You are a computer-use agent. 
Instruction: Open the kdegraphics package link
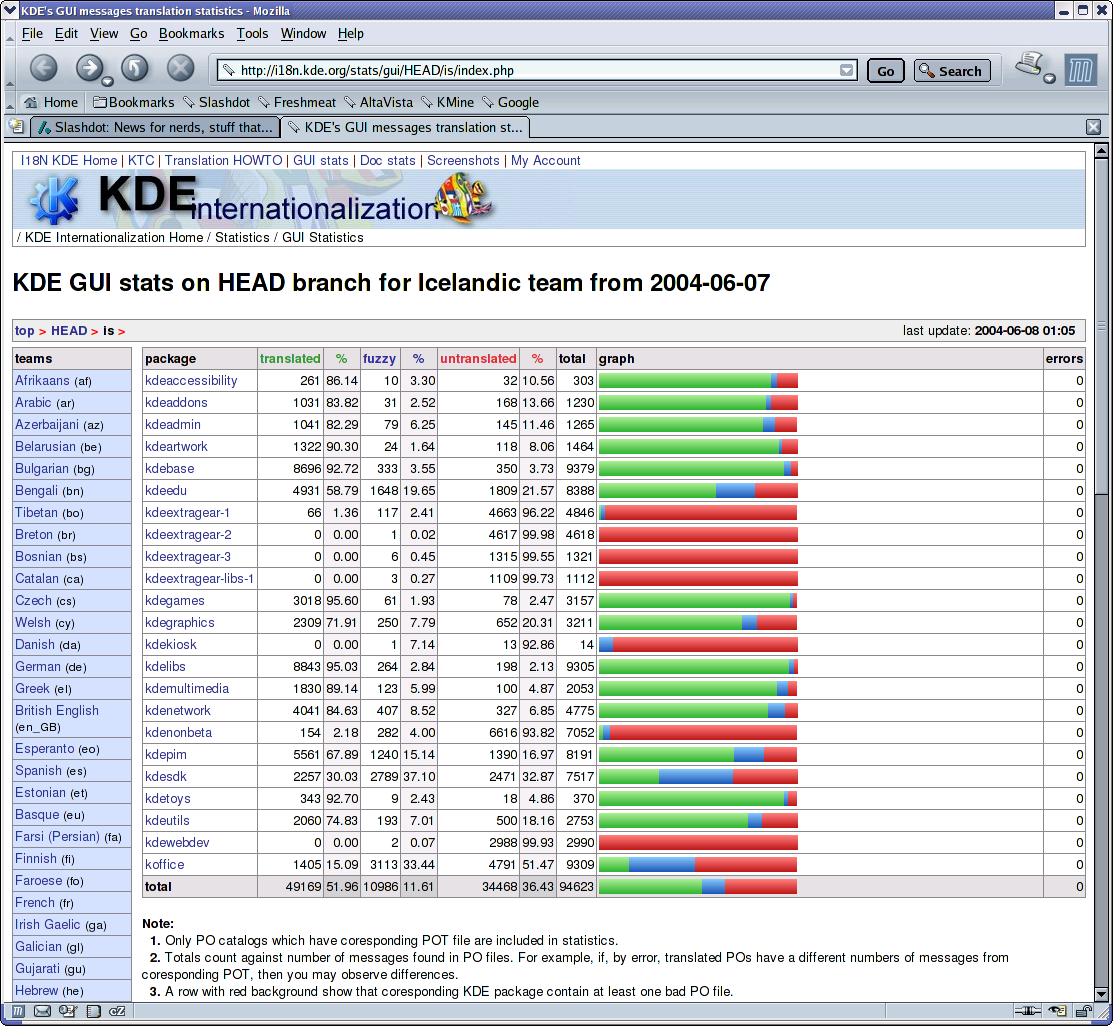(x=180, y=622)
